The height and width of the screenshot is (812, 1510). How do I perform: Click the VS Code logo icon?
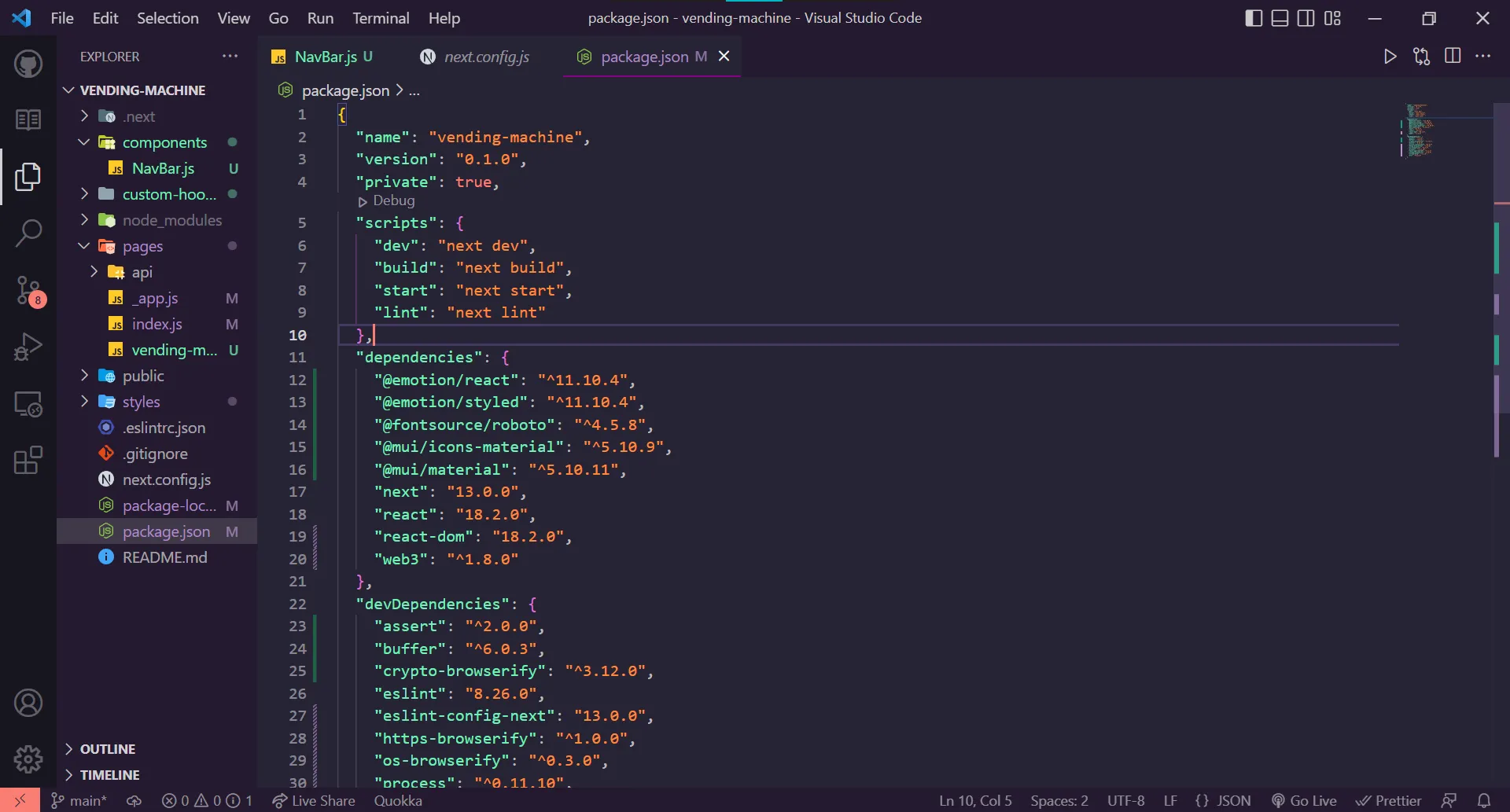(x=22, y=18)
